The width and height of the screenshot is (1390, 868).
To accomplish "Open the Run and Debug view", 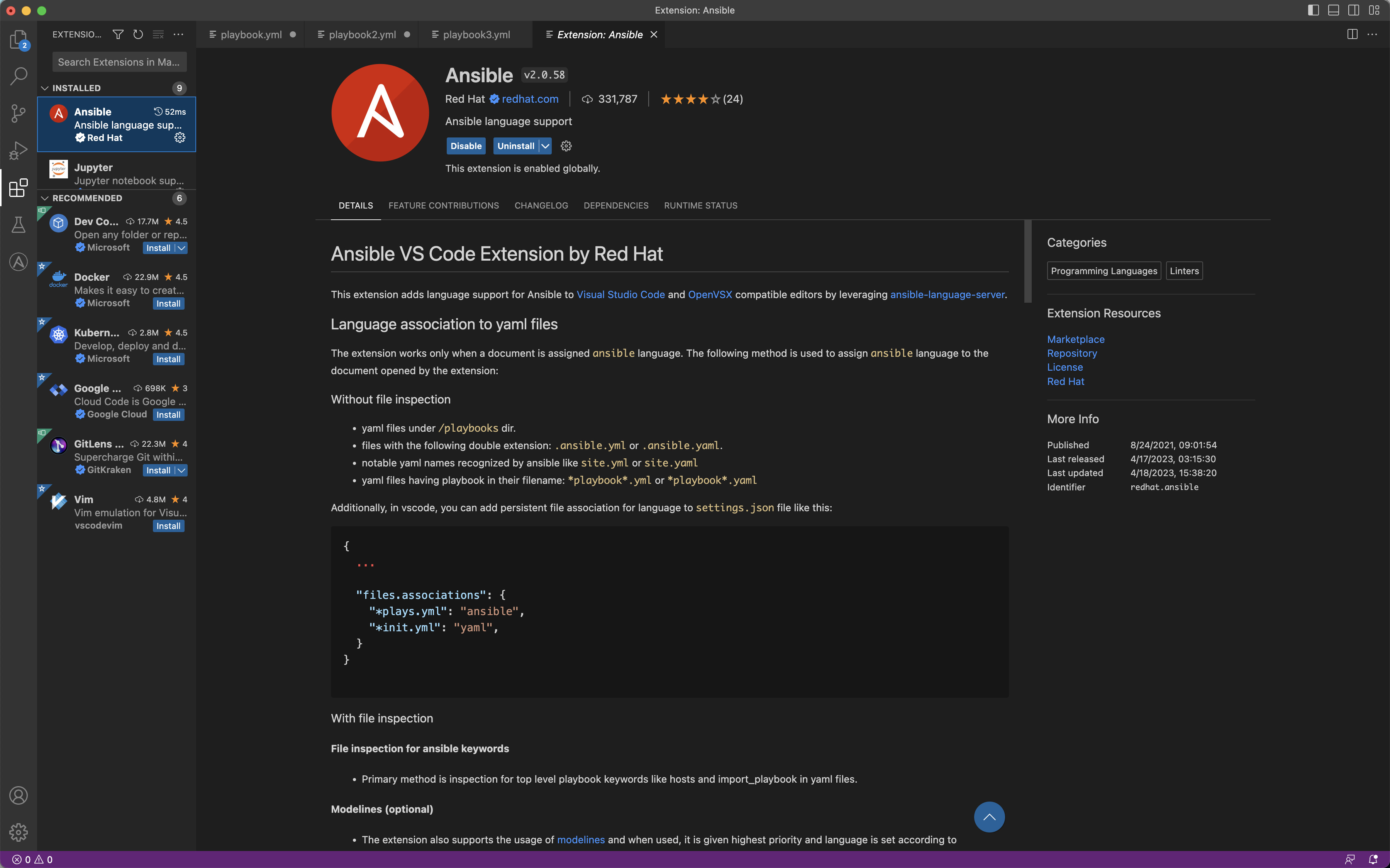I will (x=19, y=151).
